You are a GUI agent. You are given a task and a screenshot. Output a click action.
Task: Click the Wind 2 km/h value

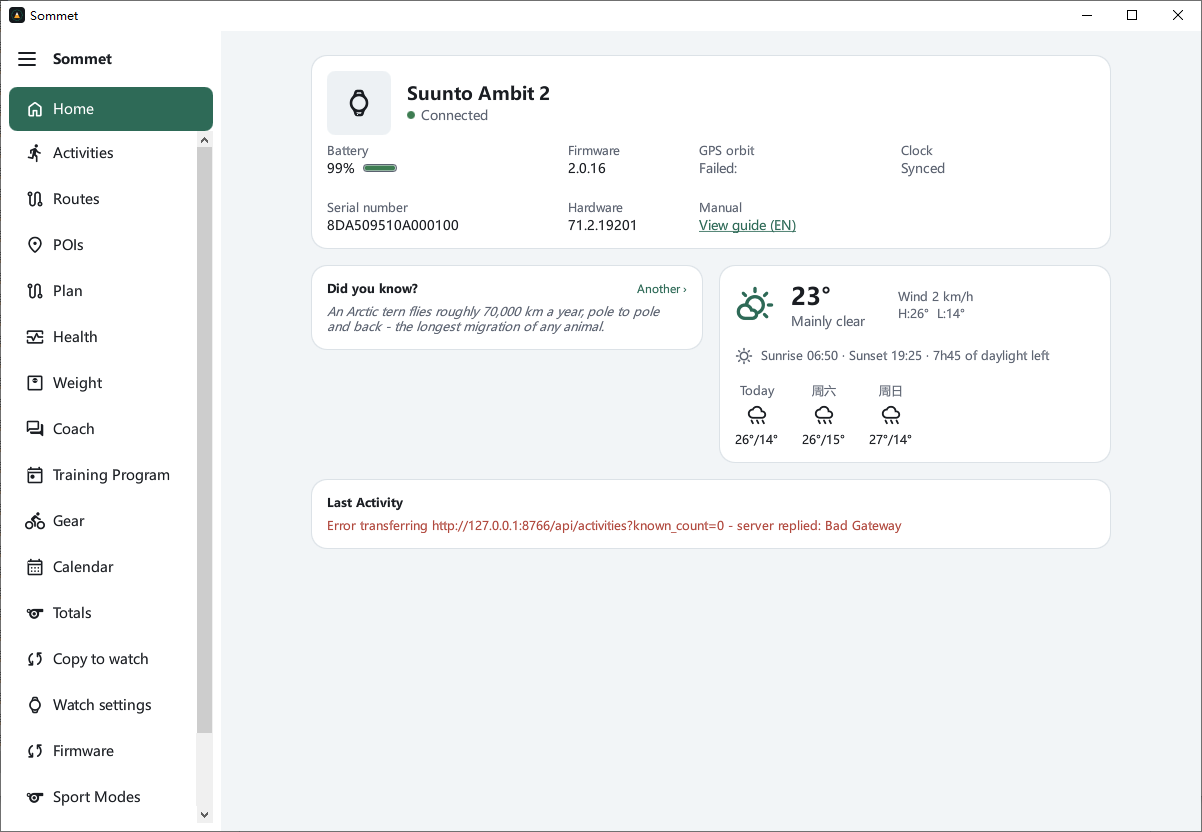(936, 296)
